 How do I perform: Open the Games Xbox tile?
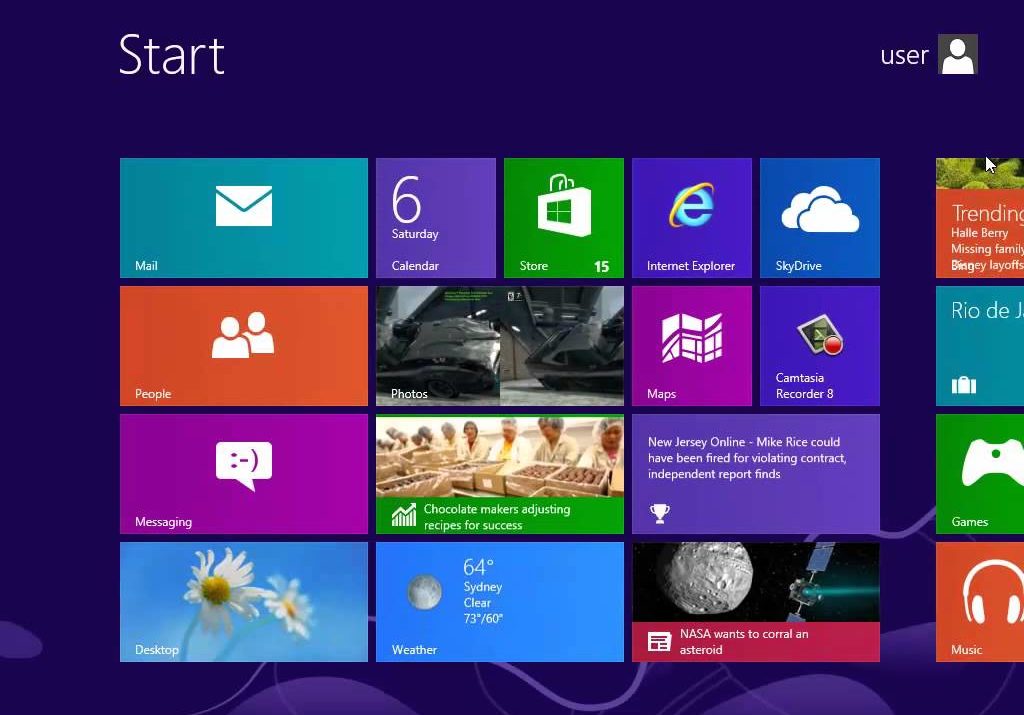[x=980, y=474]
